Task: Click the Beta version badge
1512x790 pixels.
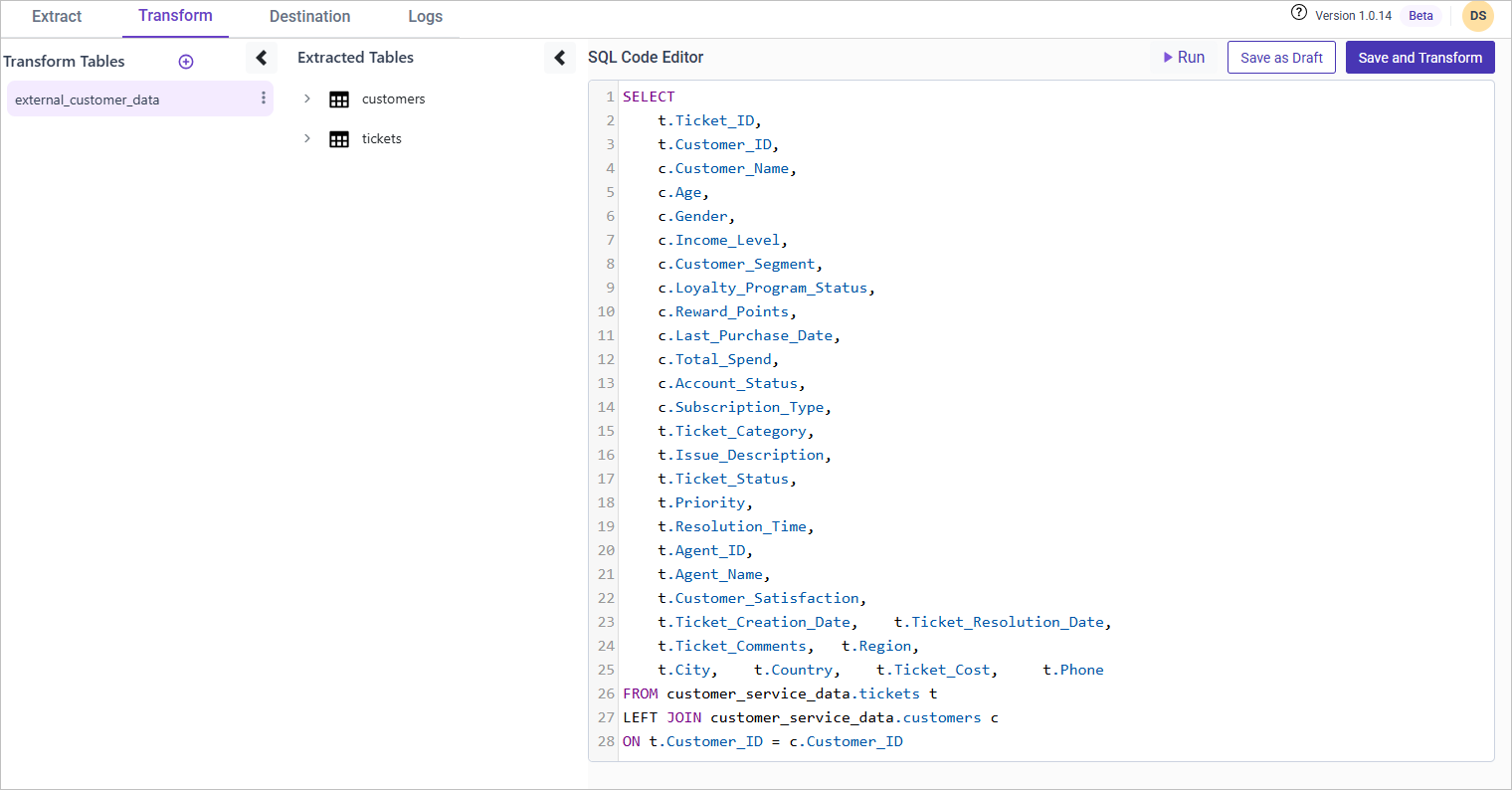Action: coord(1420,16)
